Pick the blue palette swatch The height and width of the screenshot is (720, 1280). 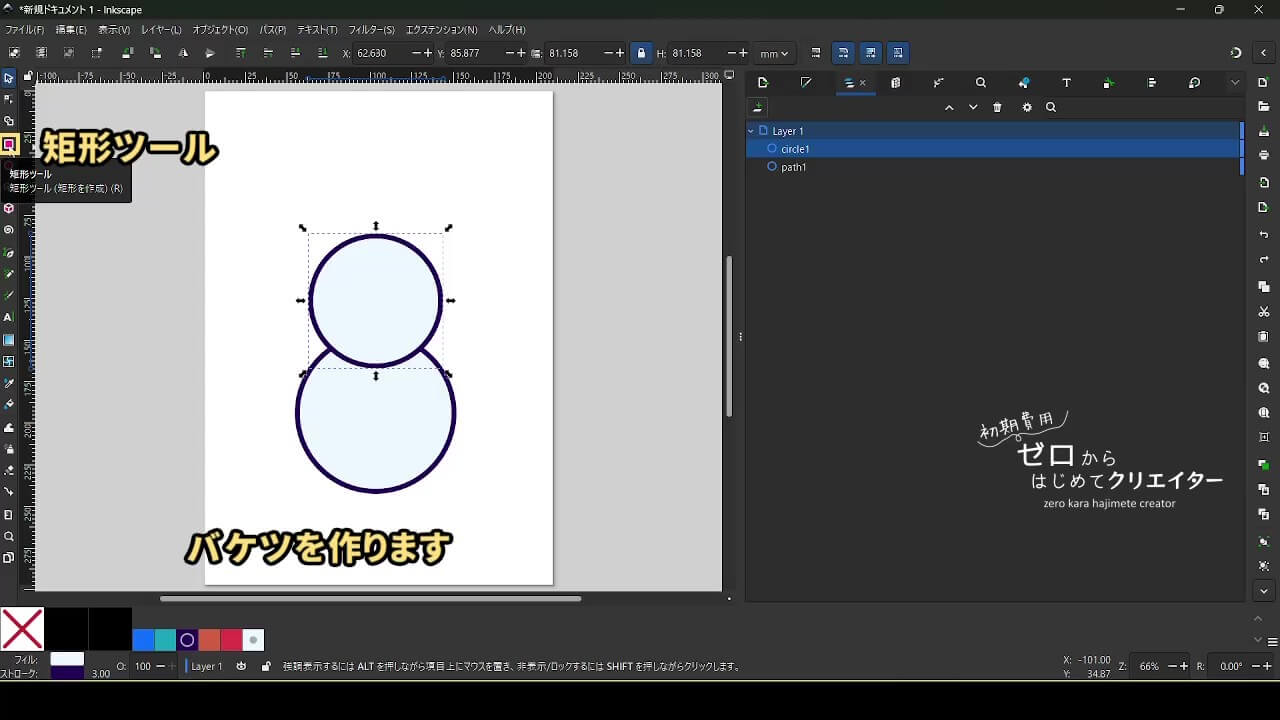point(143,640)
